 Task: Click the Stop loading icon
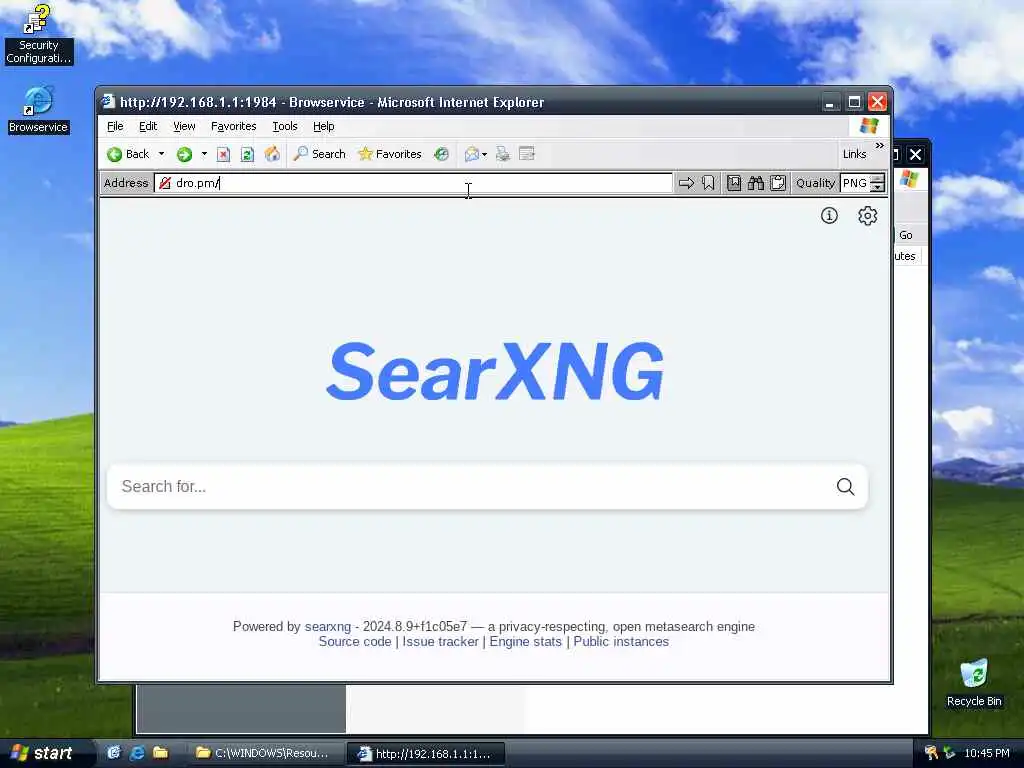click(223, 154)
